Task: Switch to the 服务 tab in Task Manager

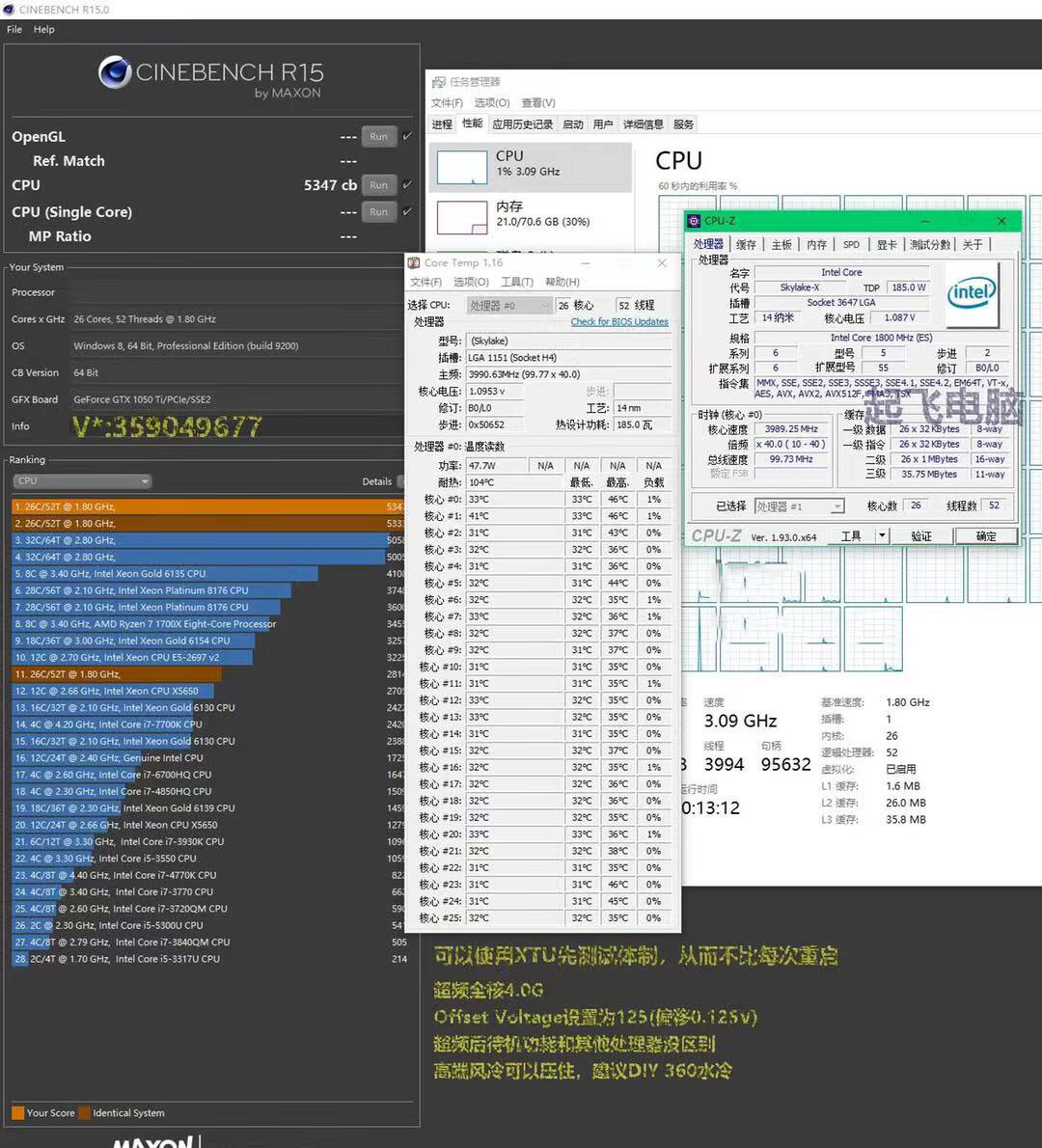Action: pyautogui.click(x=683, y=124)
